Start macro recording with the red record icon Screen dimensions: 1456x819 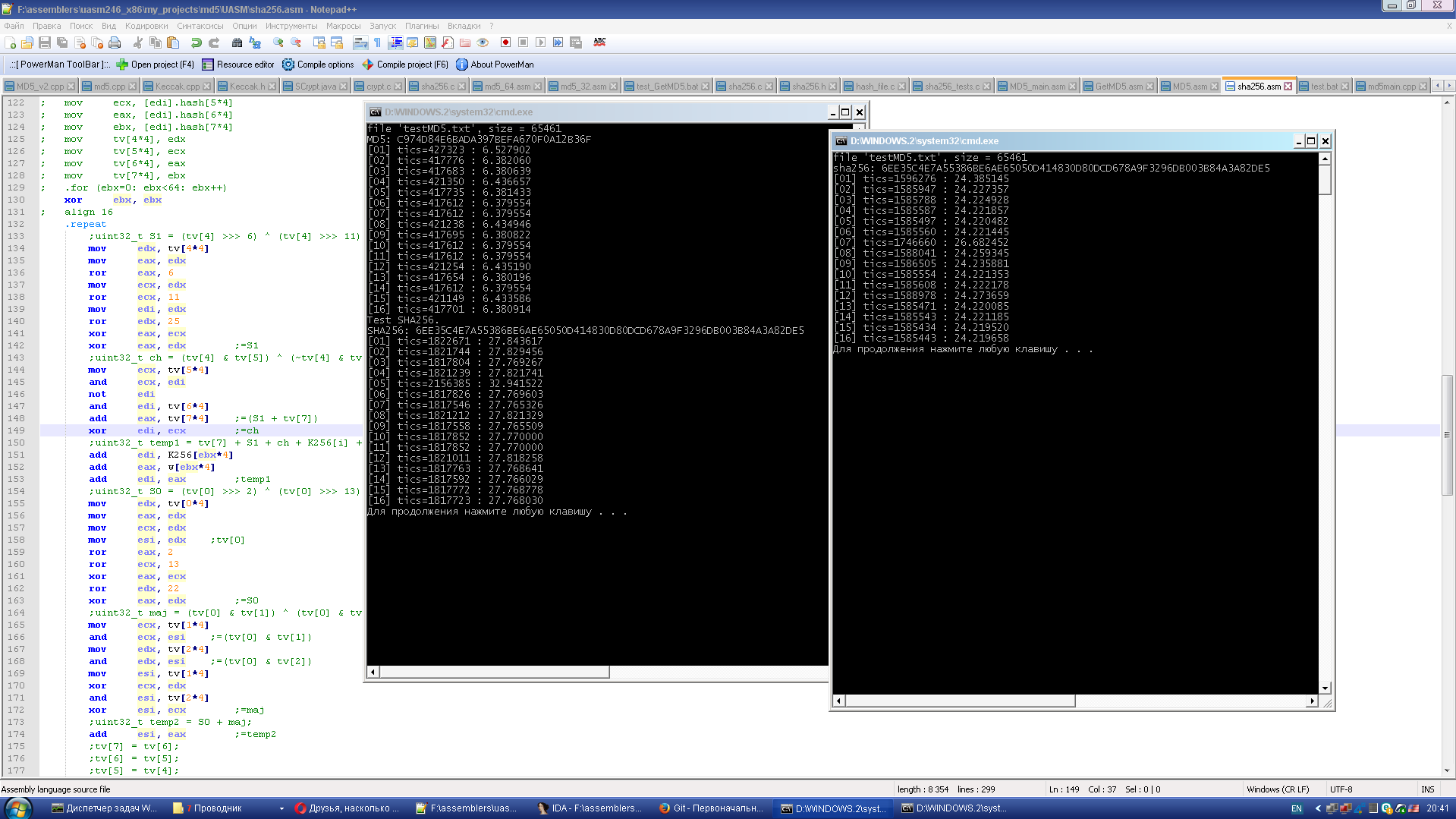click(505, 43)
